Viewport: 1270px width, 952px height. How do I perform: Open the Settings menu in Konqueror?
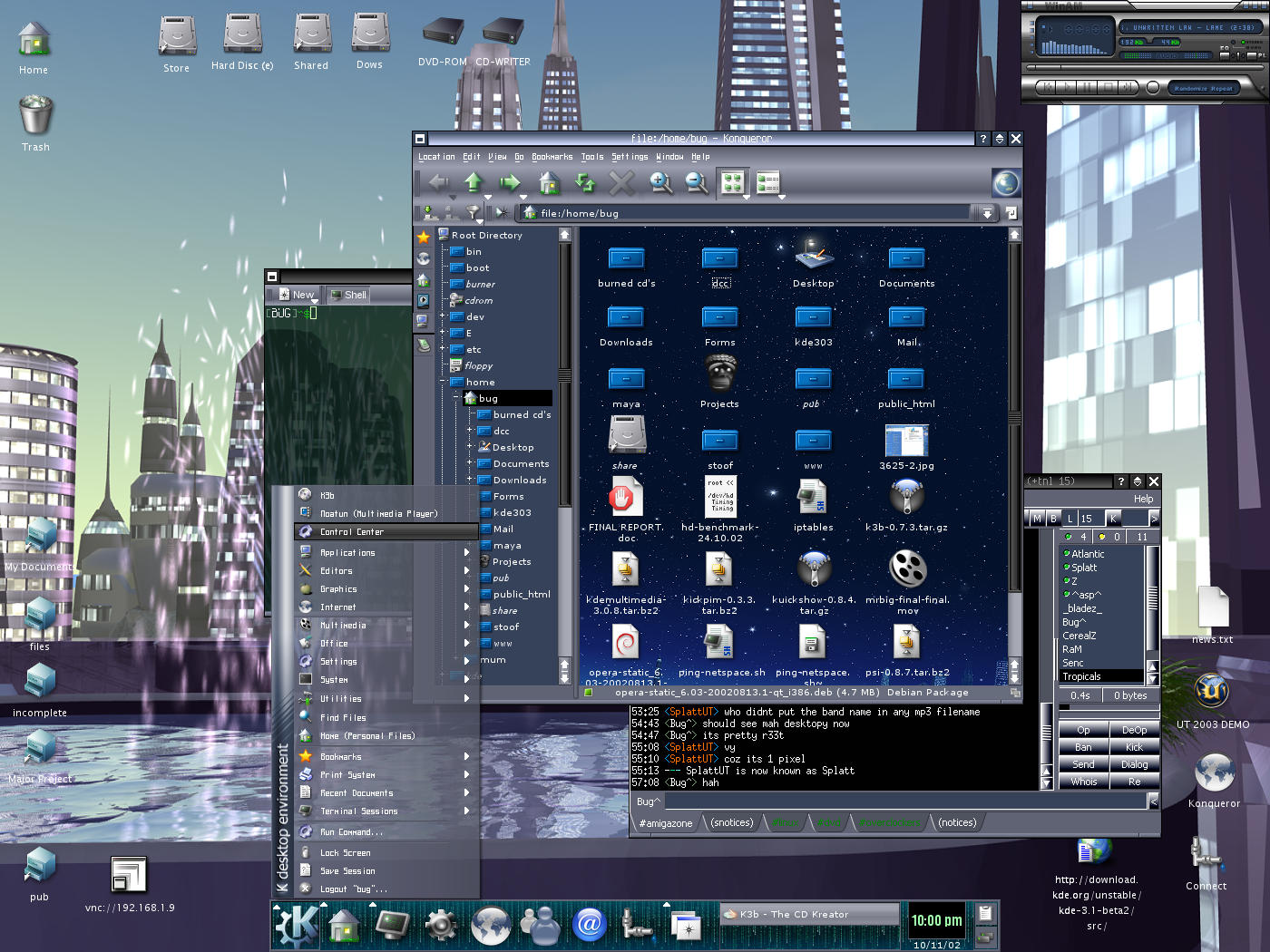pyautogui.click(x=630, y=157)
